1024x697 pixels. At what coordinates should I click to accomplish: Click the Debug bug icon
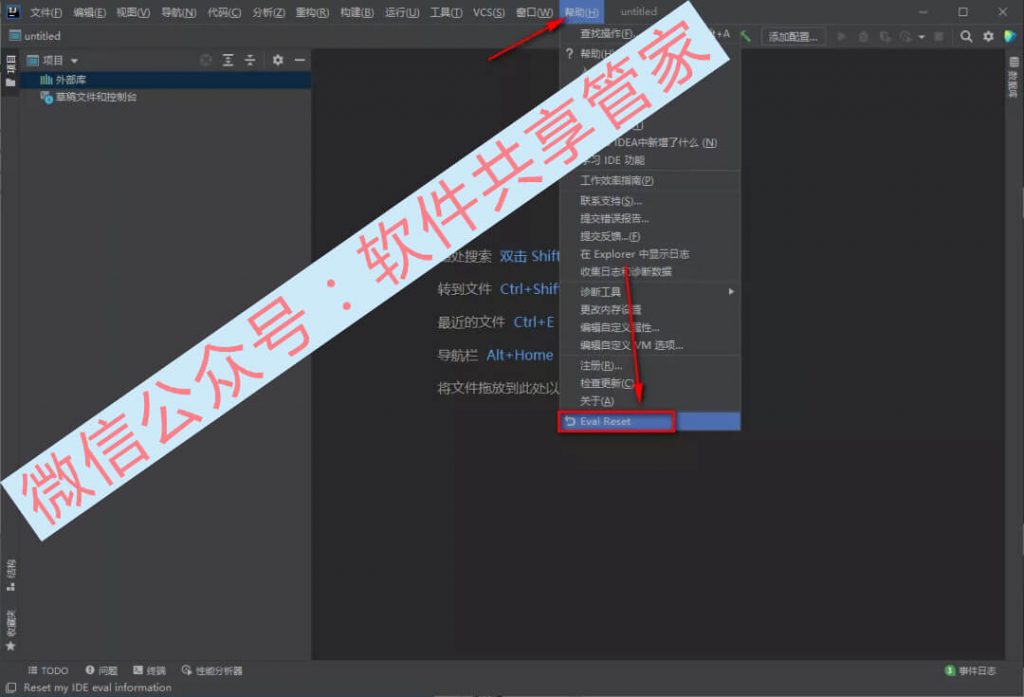click(x=863, y=37)
